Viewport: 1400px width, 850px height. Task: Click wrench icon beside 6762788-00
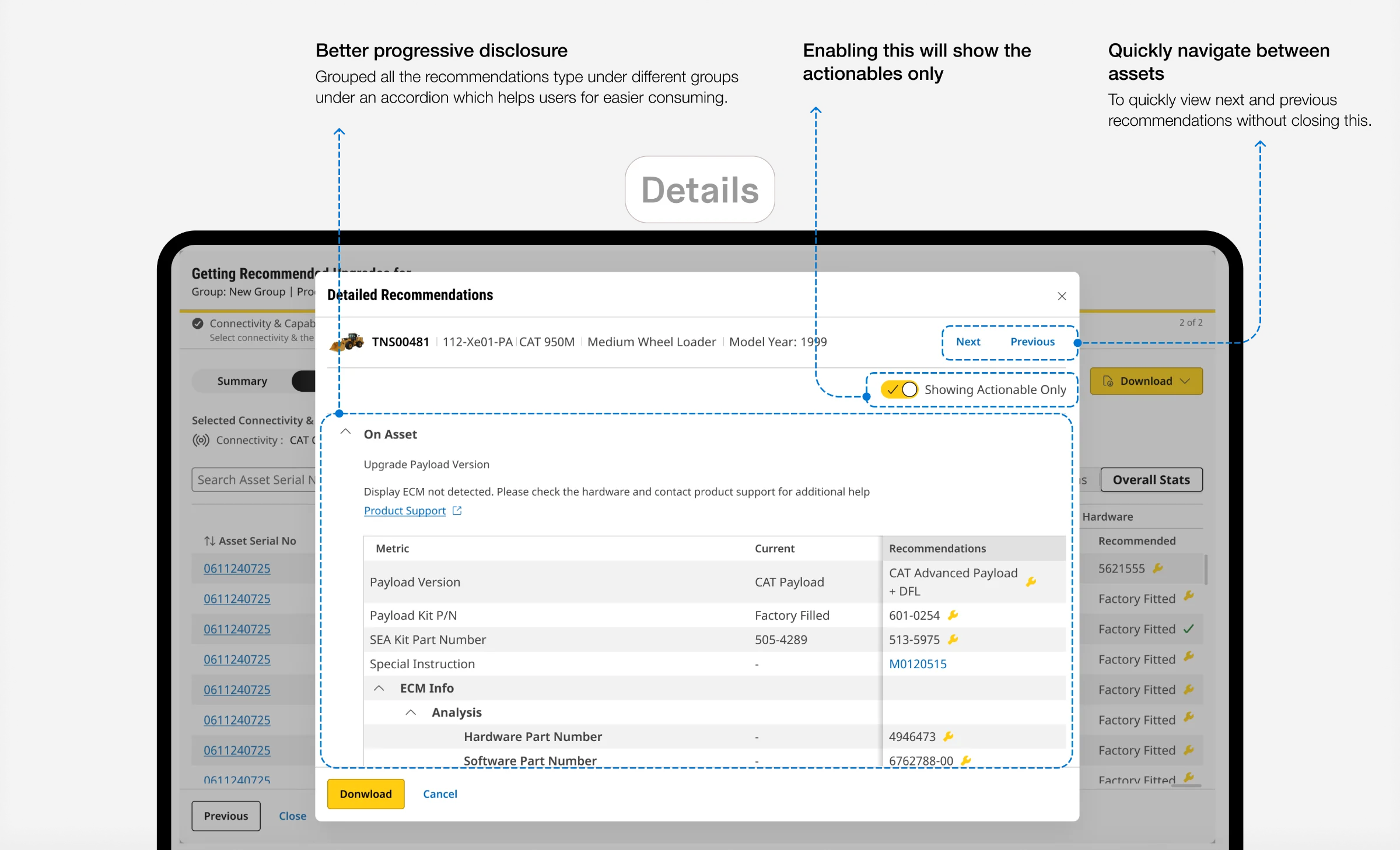(x=966, y=760)
